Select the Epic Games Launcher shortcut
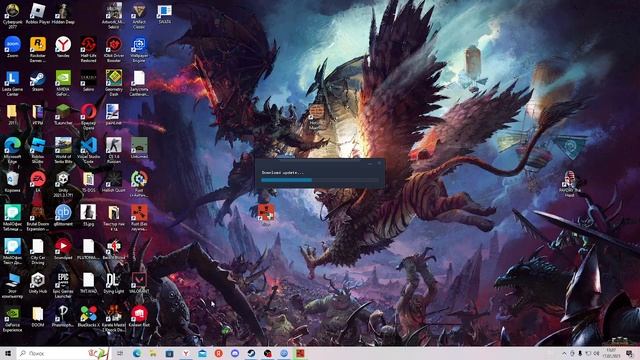Viewport: 640px width, 360px height. (63, 285)
